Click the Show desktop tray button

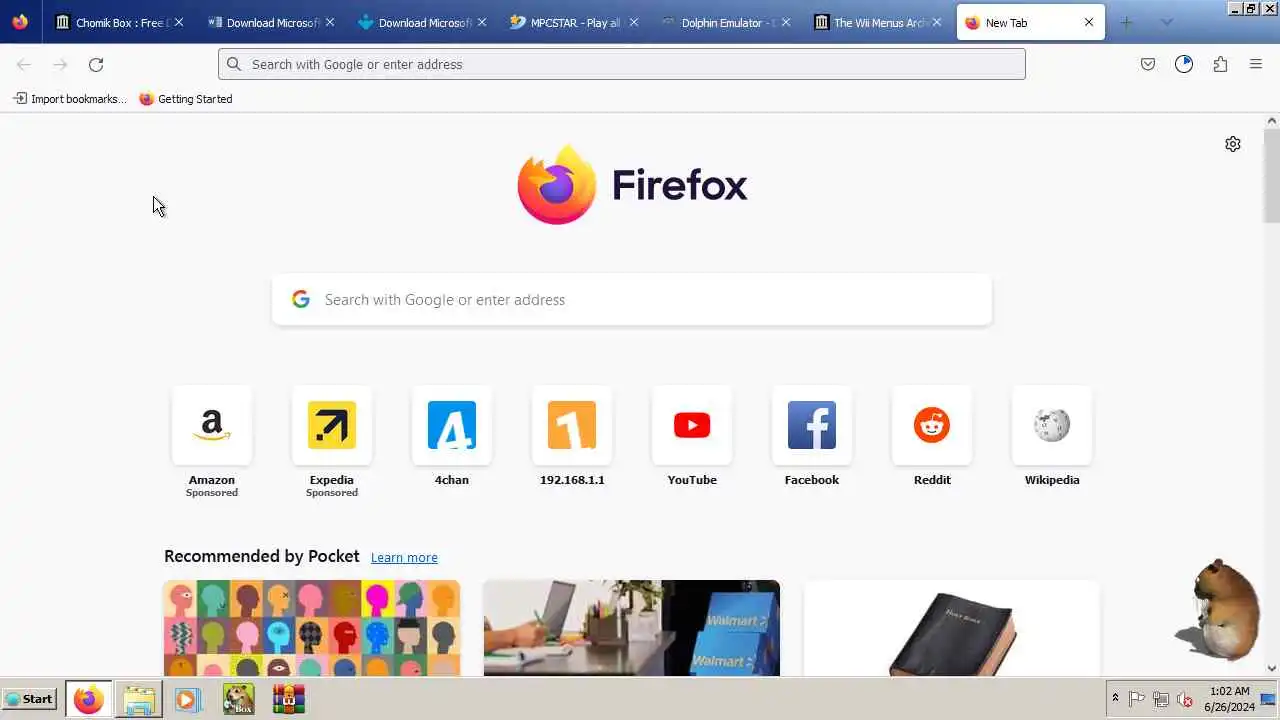pyautogui.click(x=1268, y=699)
